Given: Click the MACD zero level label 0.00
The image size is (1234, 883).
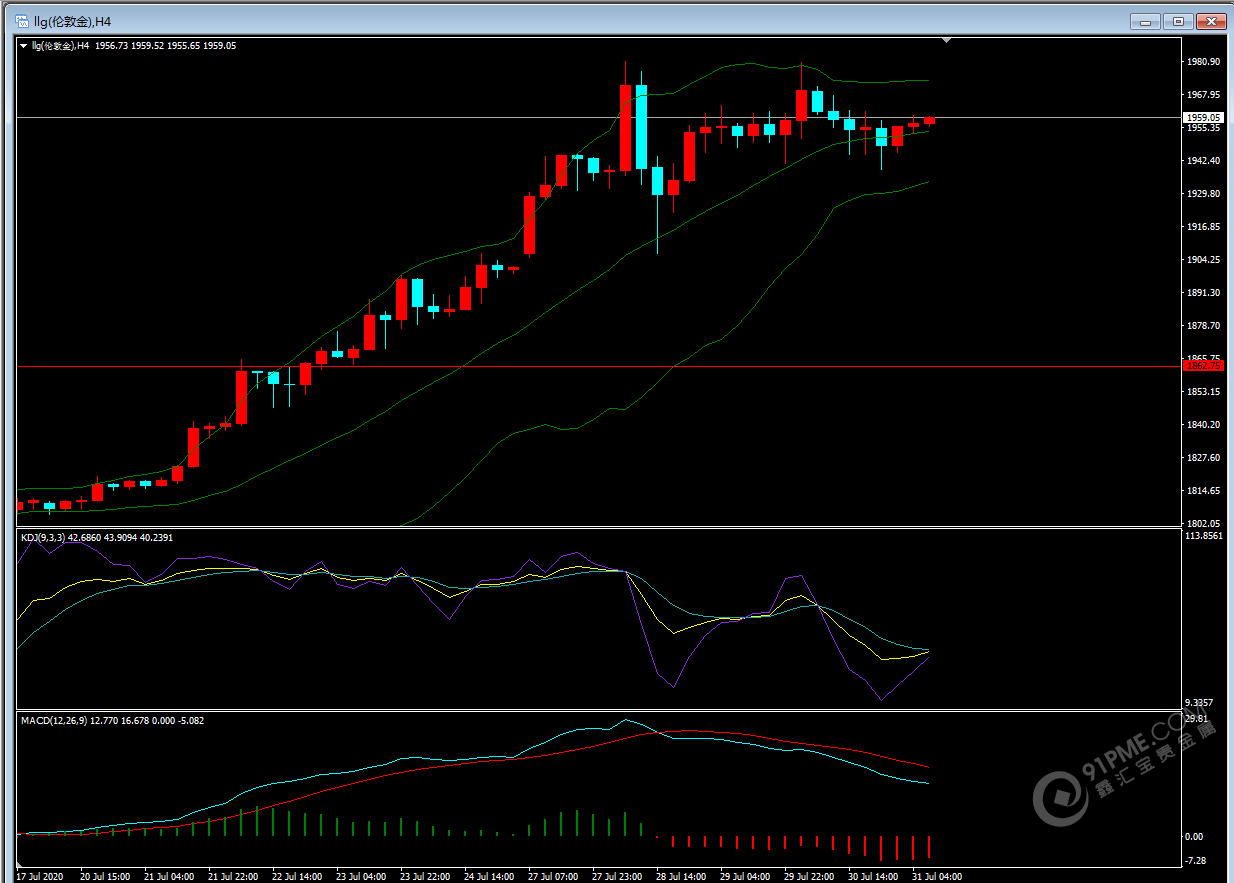Looking at the screenshot, I should coord(1195,837).
